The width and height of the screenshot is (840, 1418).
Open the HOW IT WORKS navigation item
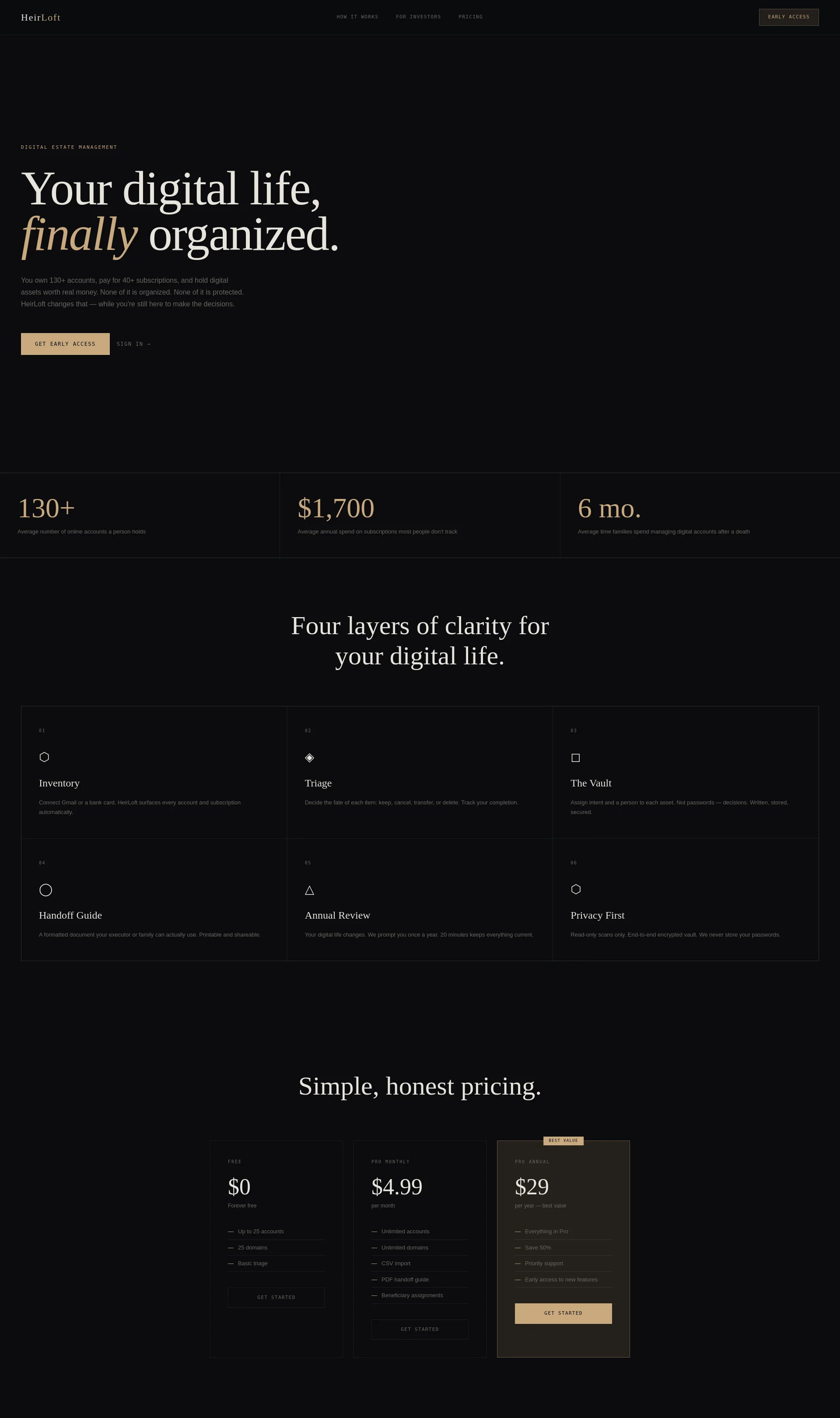pyautogui.click(x=357, y=17)
